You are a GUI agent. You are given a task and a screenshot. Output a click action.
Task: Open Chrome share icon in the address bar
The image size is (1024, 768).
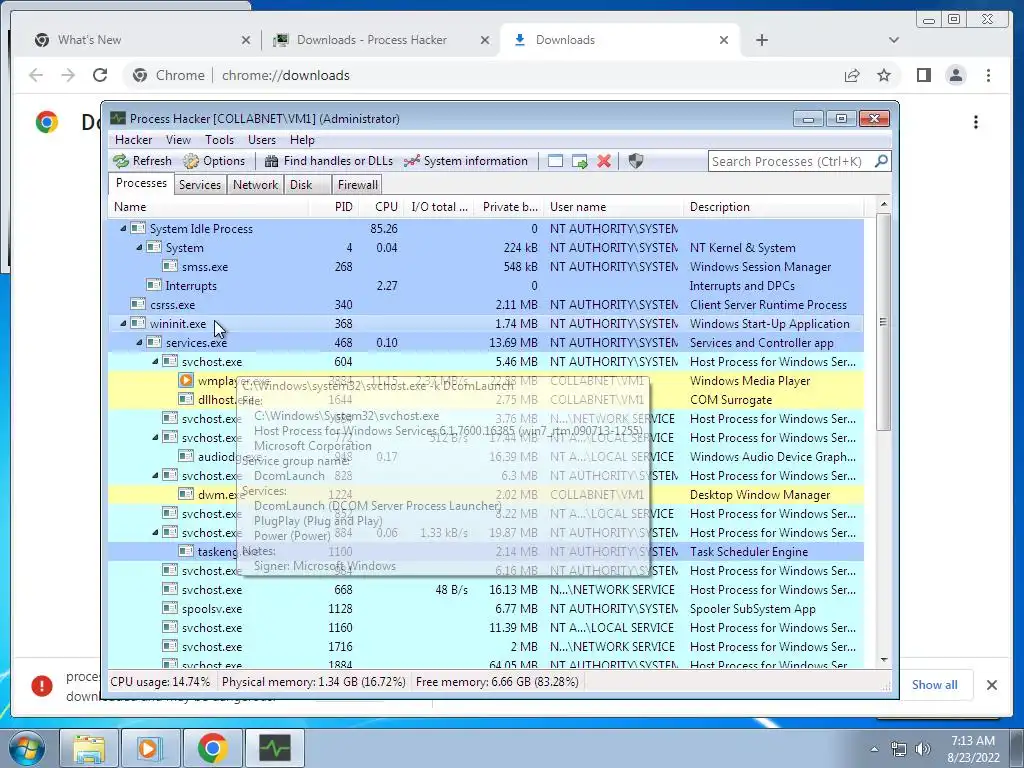(x=852, y=75)
